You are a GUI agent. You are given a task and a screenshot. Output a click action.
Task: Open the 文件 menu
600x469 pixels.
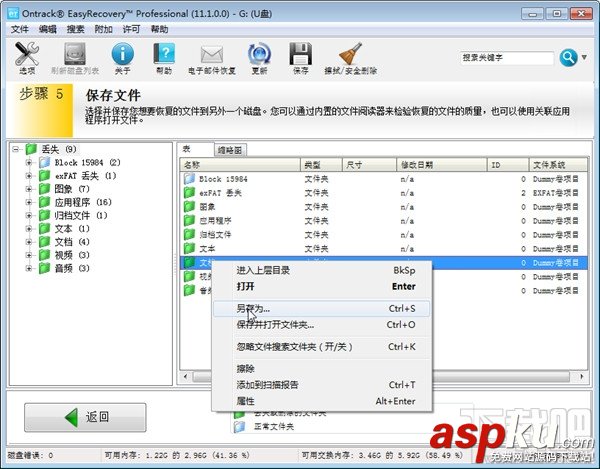(x=19, y=29)
